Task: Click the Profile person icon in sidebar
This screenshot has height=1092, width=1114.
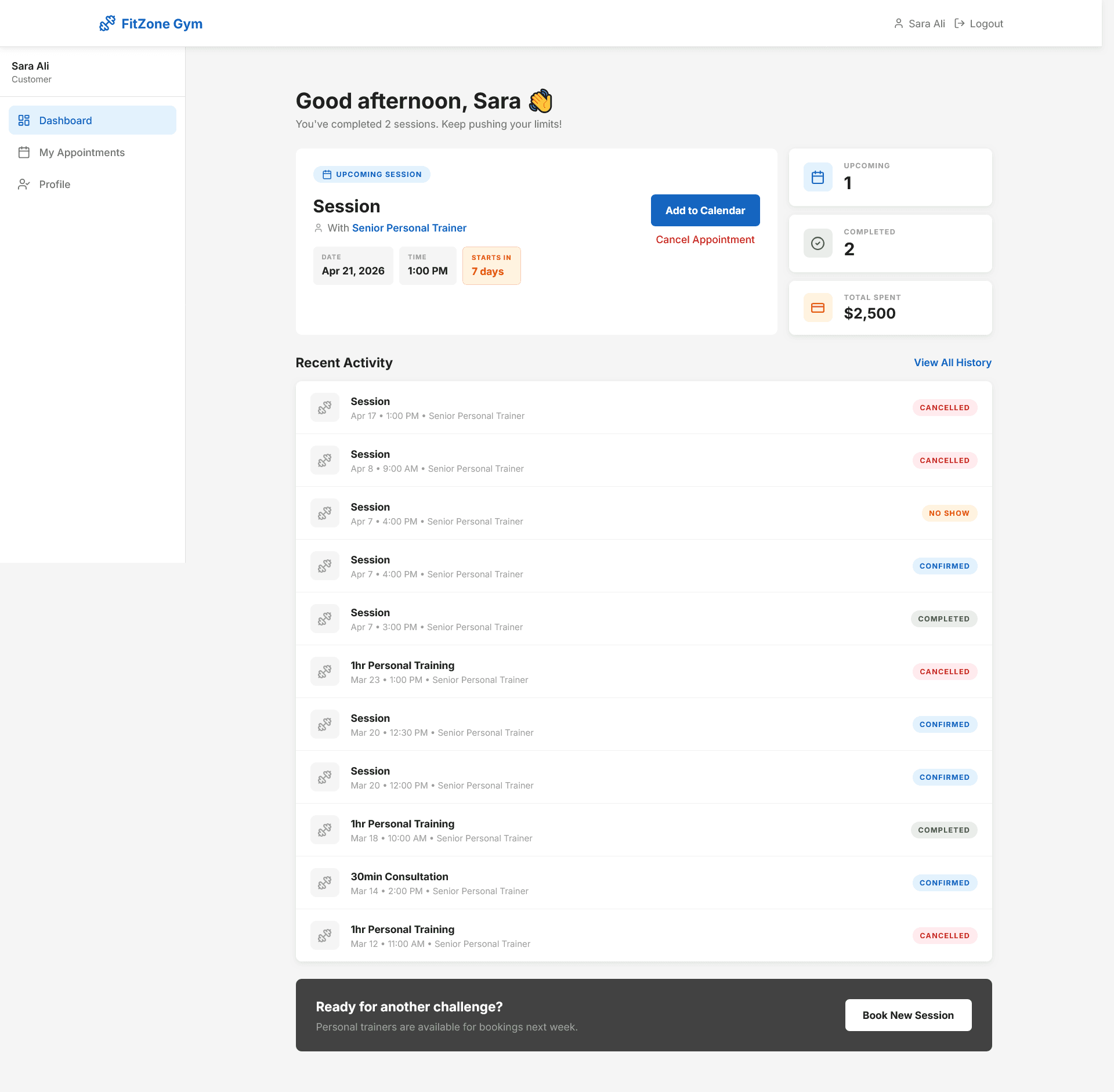Action: coord(24,184)
